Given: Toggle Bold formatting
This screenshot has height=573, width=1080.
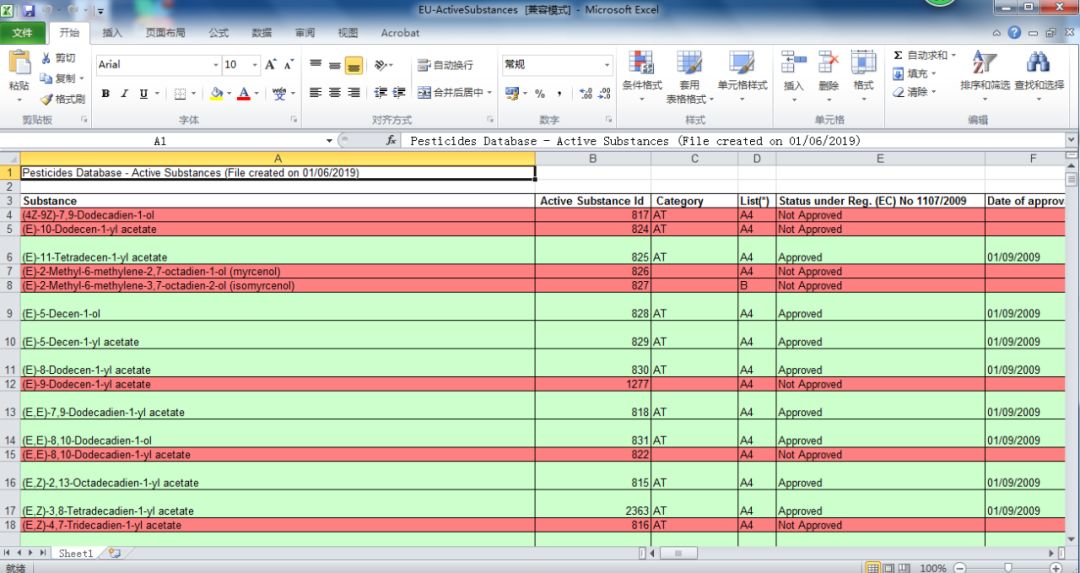Looking at the screenshot, I should click(105, 93).
